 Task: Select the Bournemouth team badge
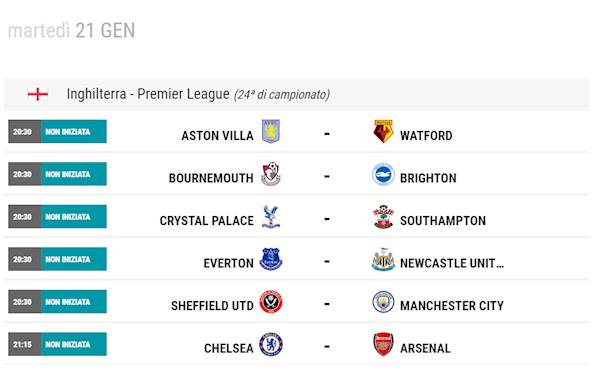click(x=271, y=174)
